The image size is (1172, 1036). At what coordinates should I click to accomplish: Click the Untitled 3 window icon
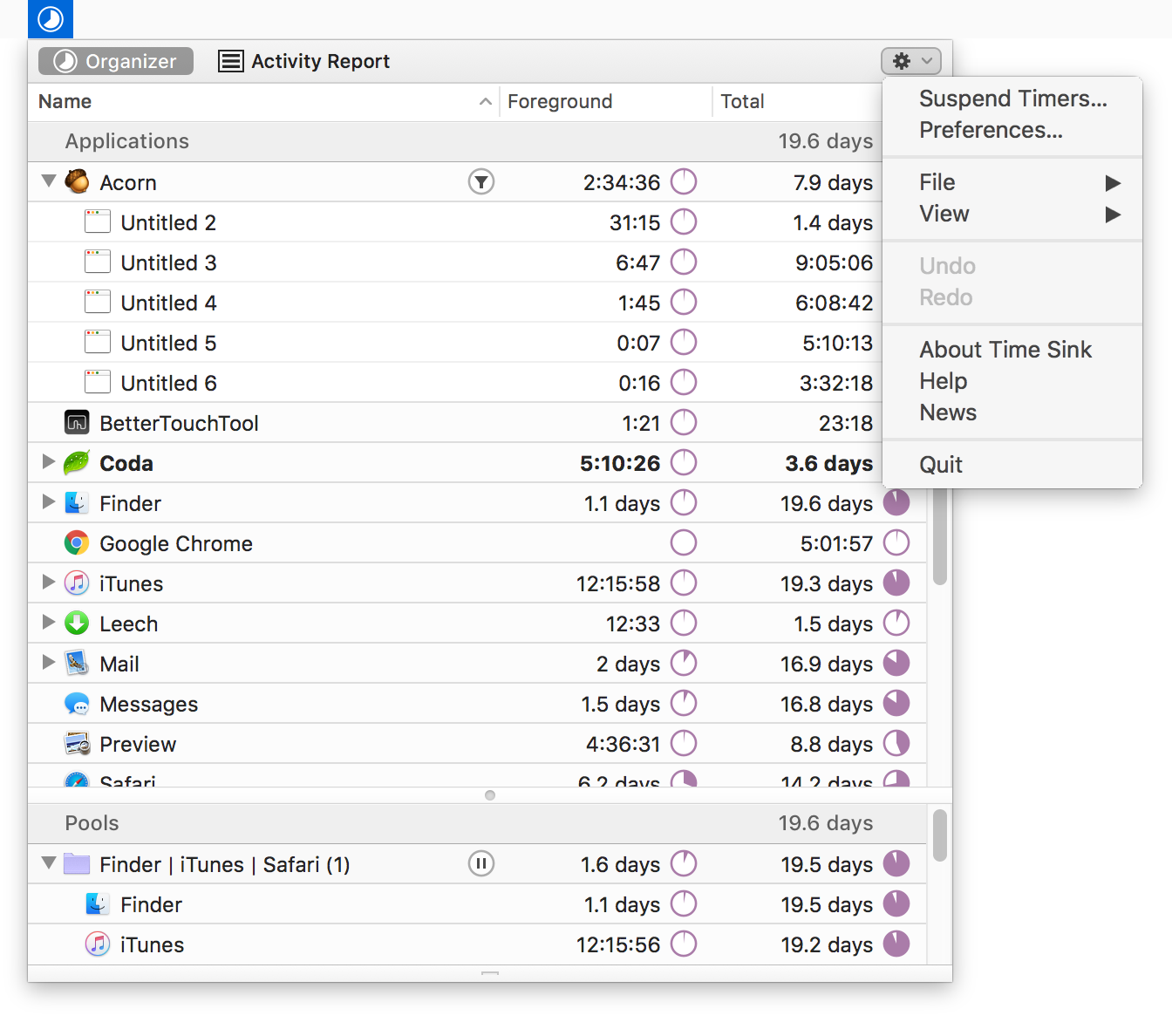(x=98, y=262)
